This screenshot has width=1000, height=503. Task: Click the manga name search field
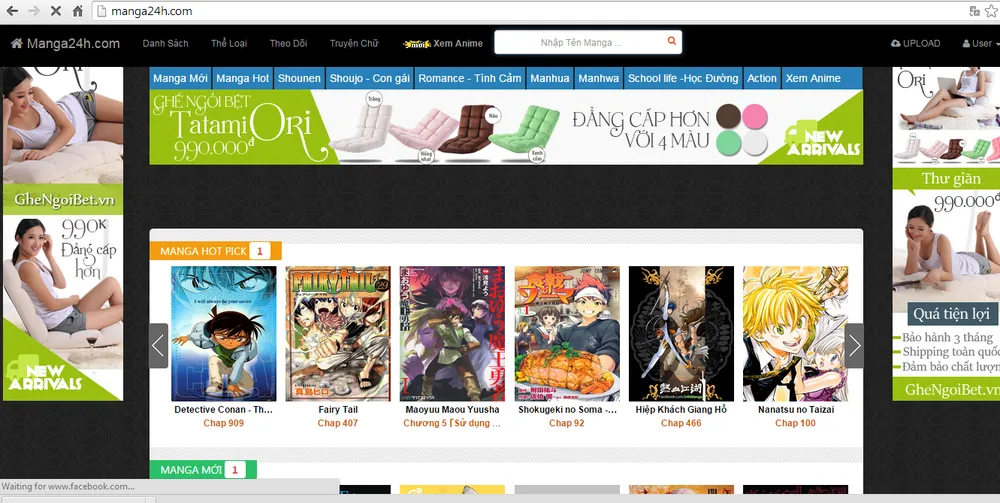(x=580, y=42)
